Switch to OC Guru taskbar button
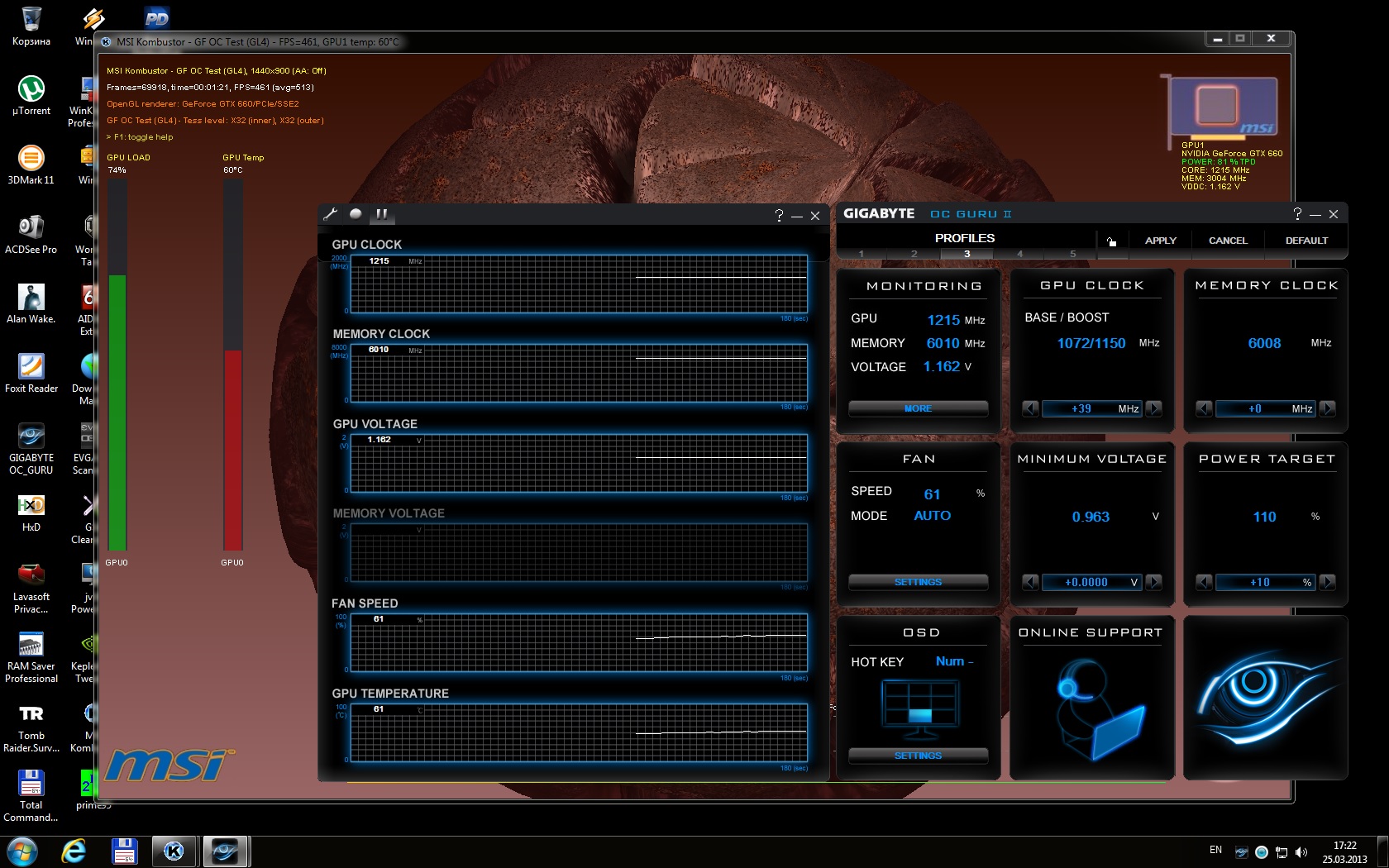The width and height of the screenshot is (1389, 868). [224, 851]
